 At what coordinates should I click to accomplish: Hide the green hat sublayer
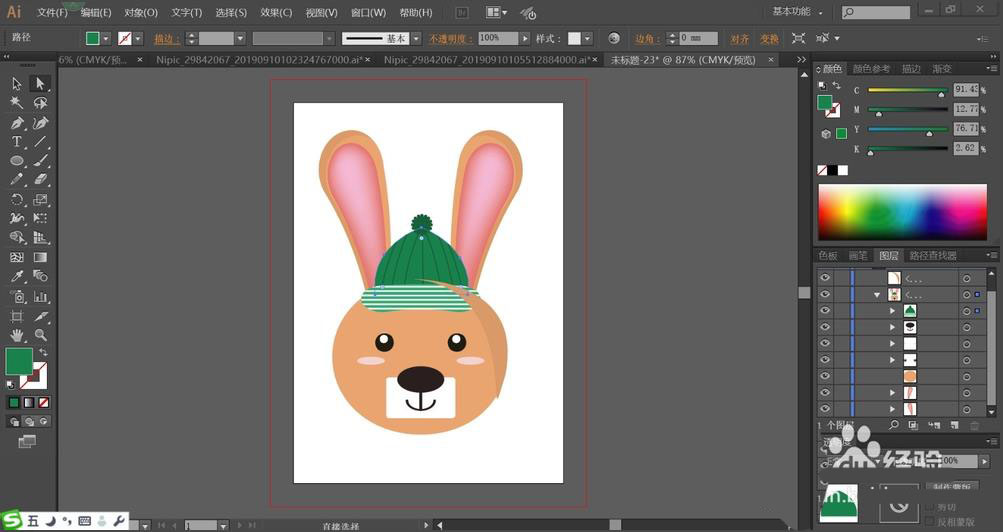[825, 311]
